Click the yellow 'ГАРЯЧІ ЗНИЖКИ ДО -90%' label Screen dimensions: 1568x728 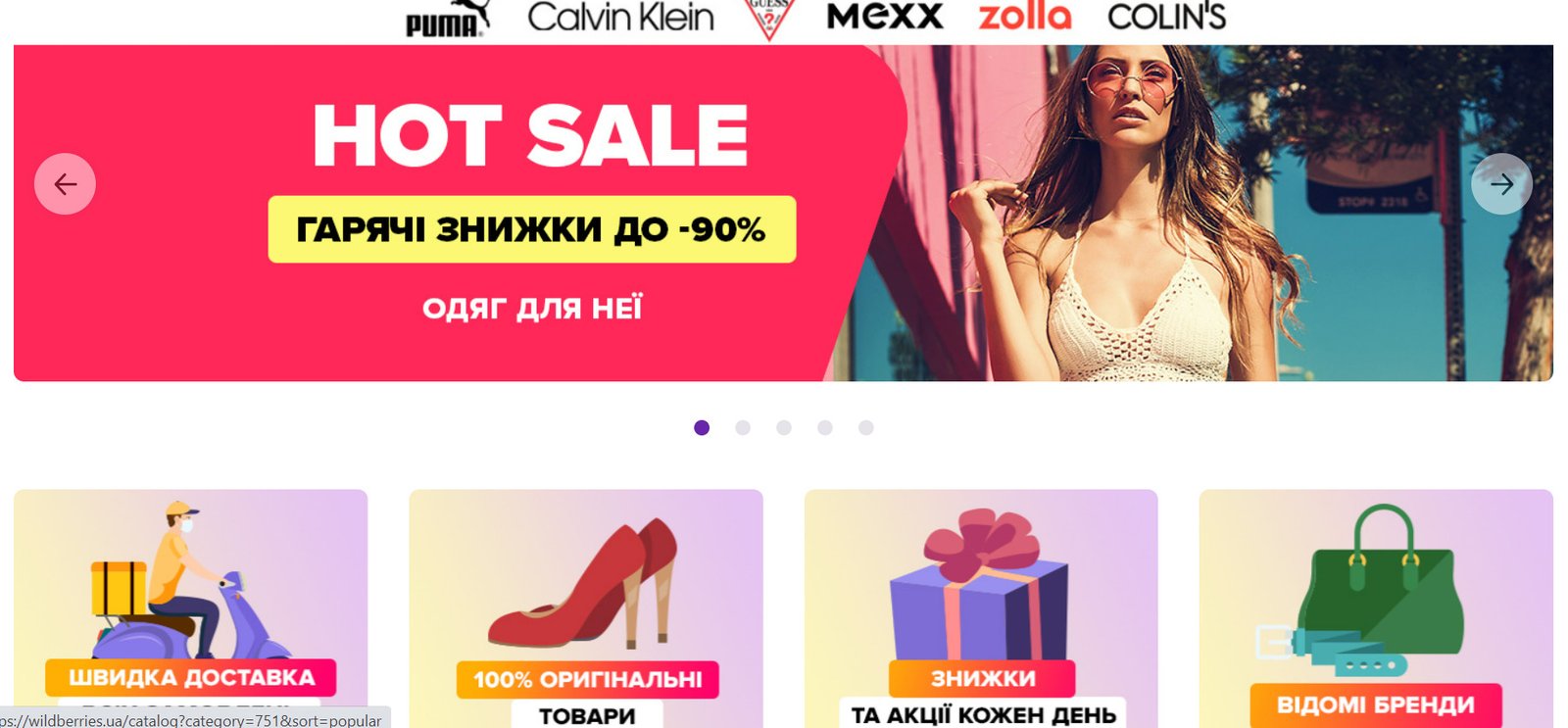(532, 229)
